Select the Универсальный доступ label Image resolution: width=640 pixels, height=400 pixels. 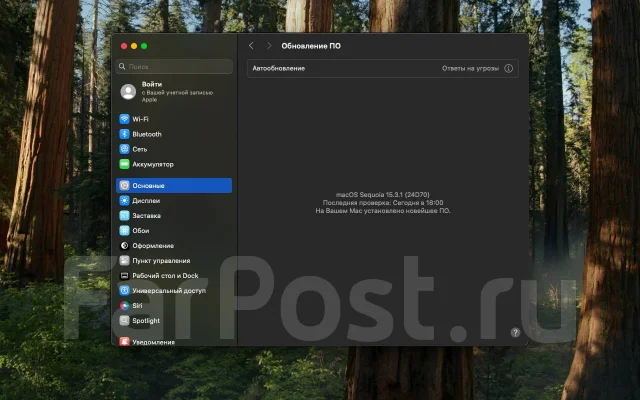pos(169,291)
